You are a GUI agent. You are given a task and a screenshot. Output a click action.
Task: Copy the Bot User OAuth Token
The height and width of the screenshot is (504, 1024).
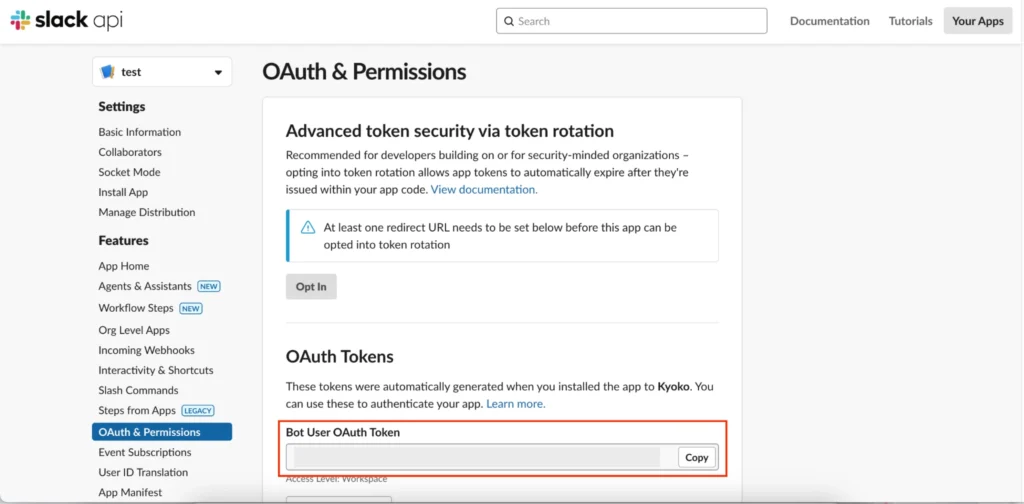tap(696, 457)
